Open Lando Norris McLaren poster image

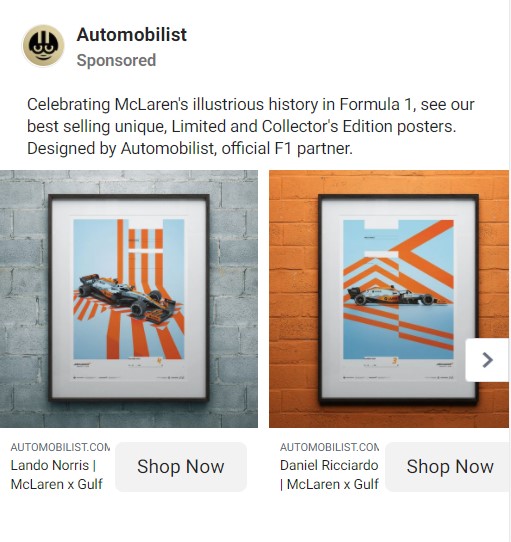click(129, 299)
